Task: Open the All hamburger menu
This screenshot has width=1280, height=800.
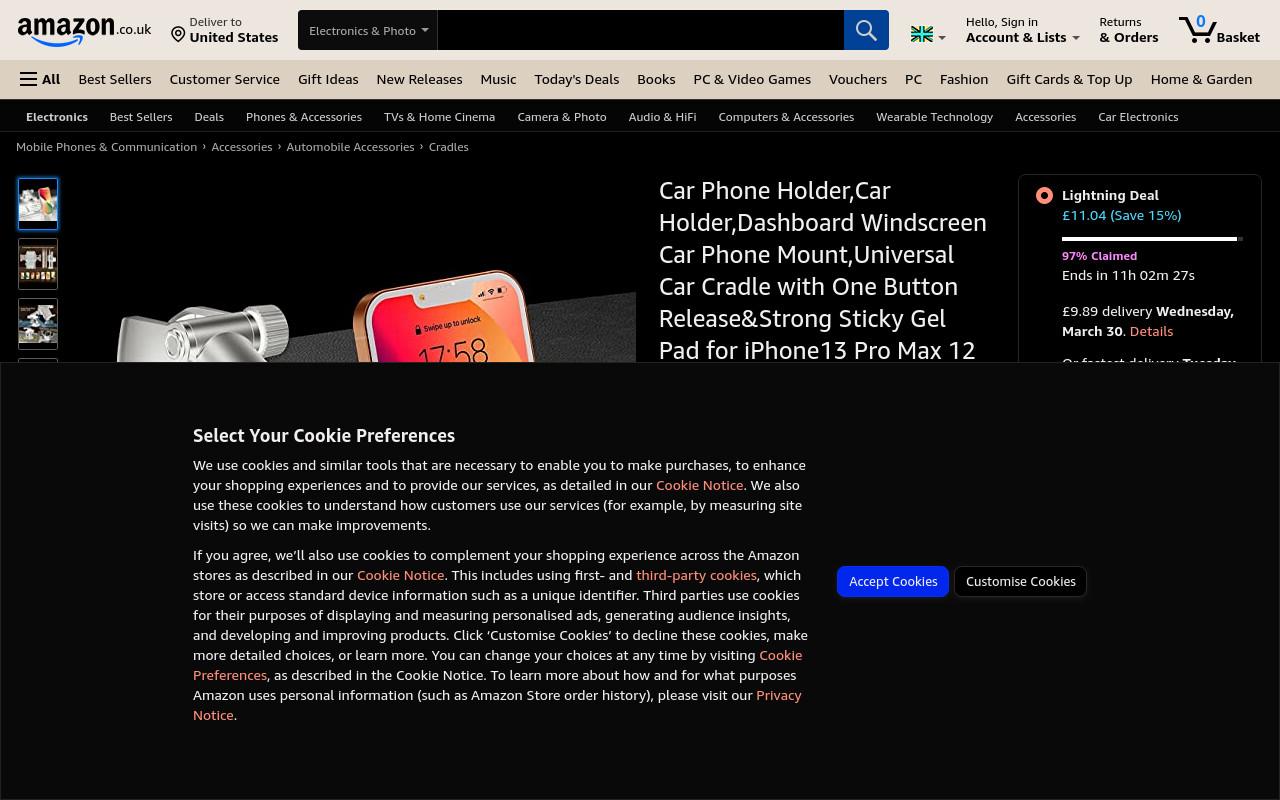Action: (x=40, y=79)
